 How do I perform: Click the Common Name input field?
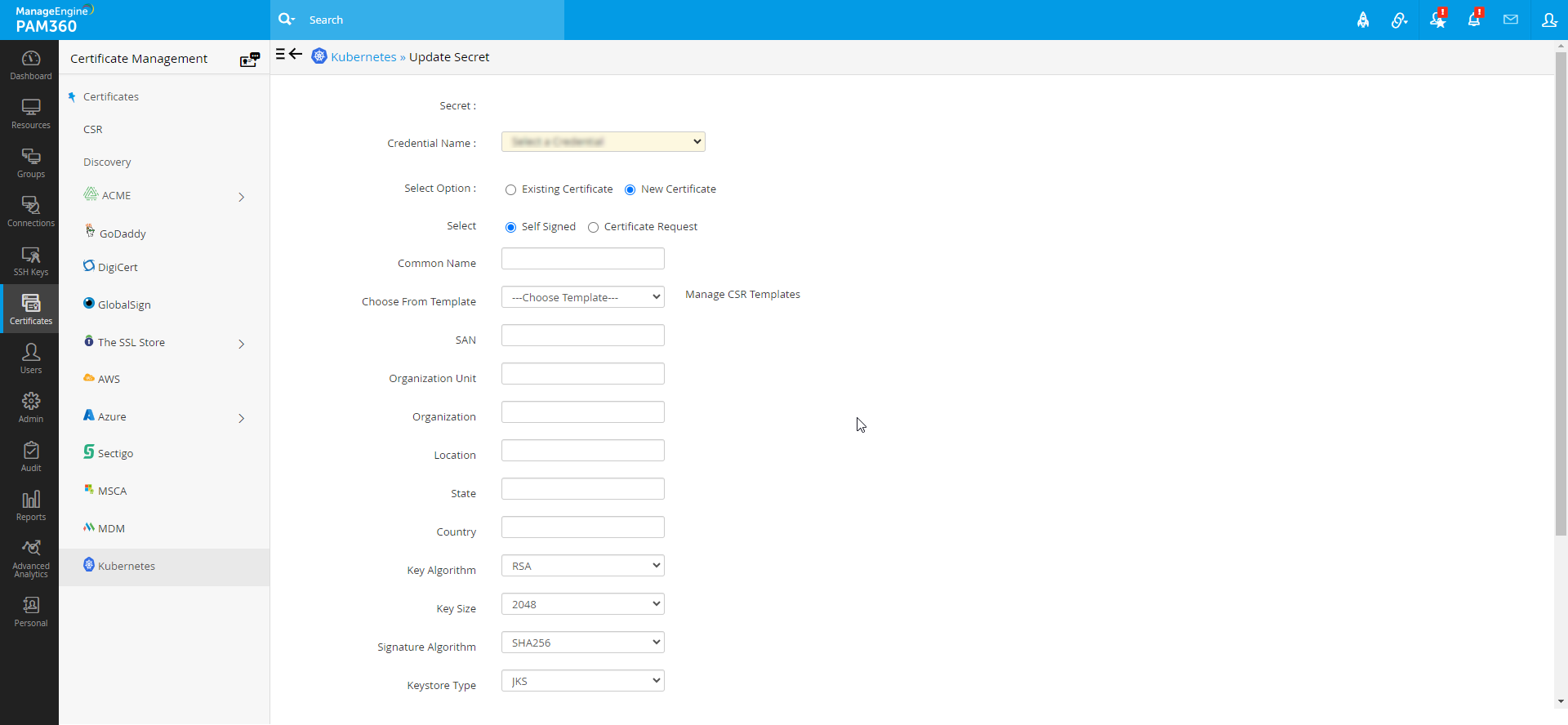point(583,259)
